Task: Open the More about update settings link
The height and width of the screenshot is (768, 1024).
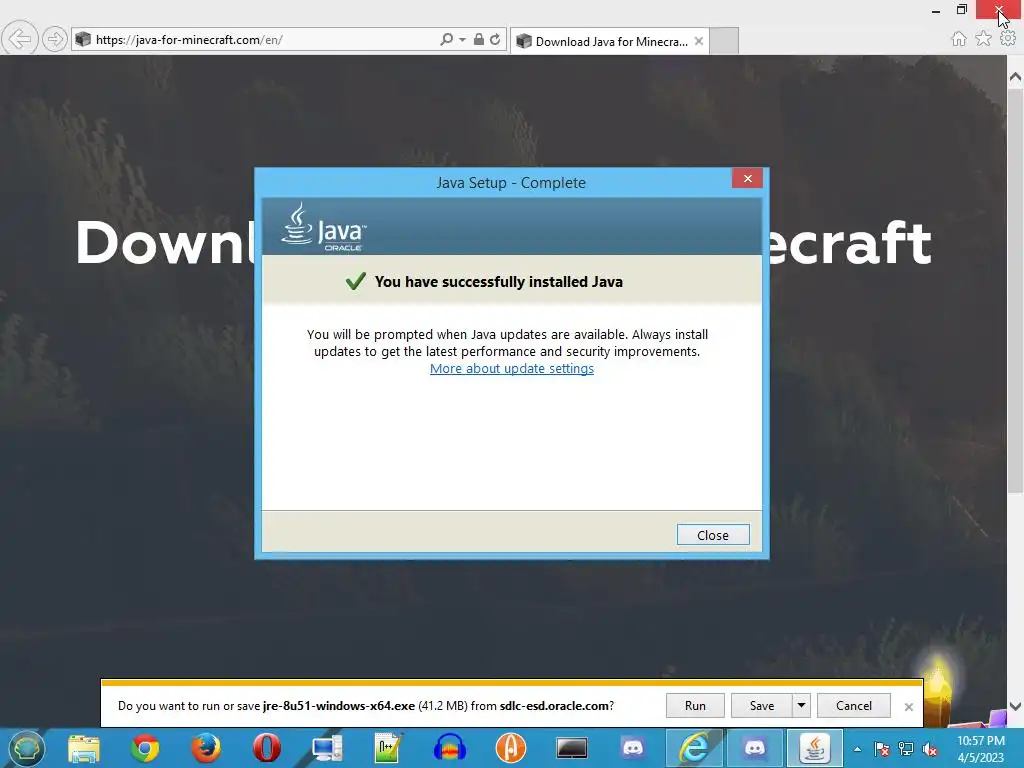Action: [511, 368]
